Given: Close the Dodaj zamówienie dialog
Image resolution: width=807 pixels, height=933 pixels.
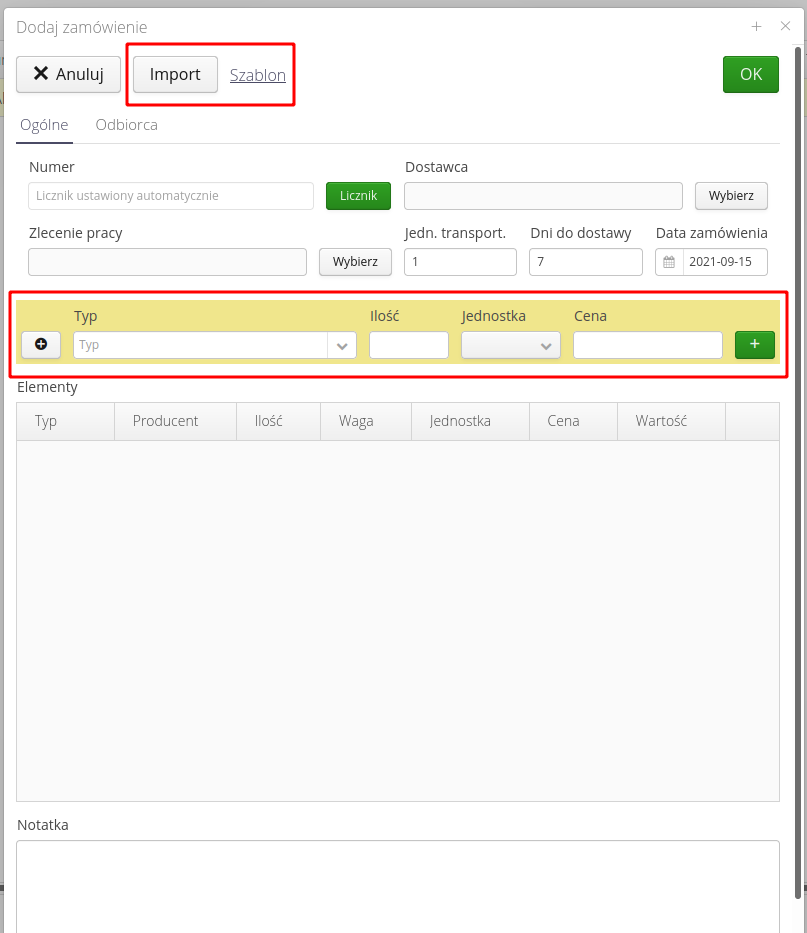Looking at the screenshot, I should point(785,27).
